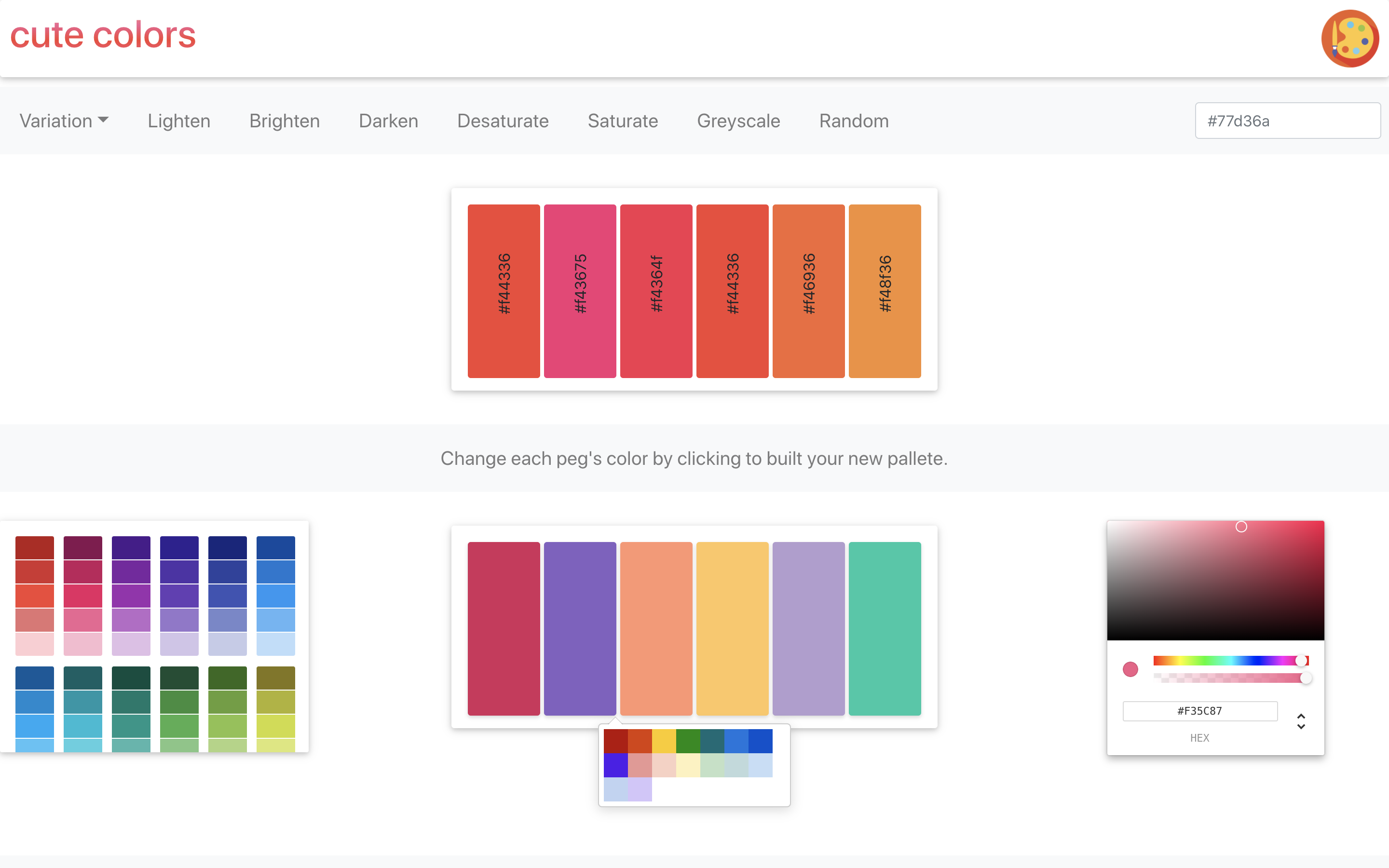This screenshot has width=1389, height=868.
Task: Click the teal green peg
Action: 885,628
